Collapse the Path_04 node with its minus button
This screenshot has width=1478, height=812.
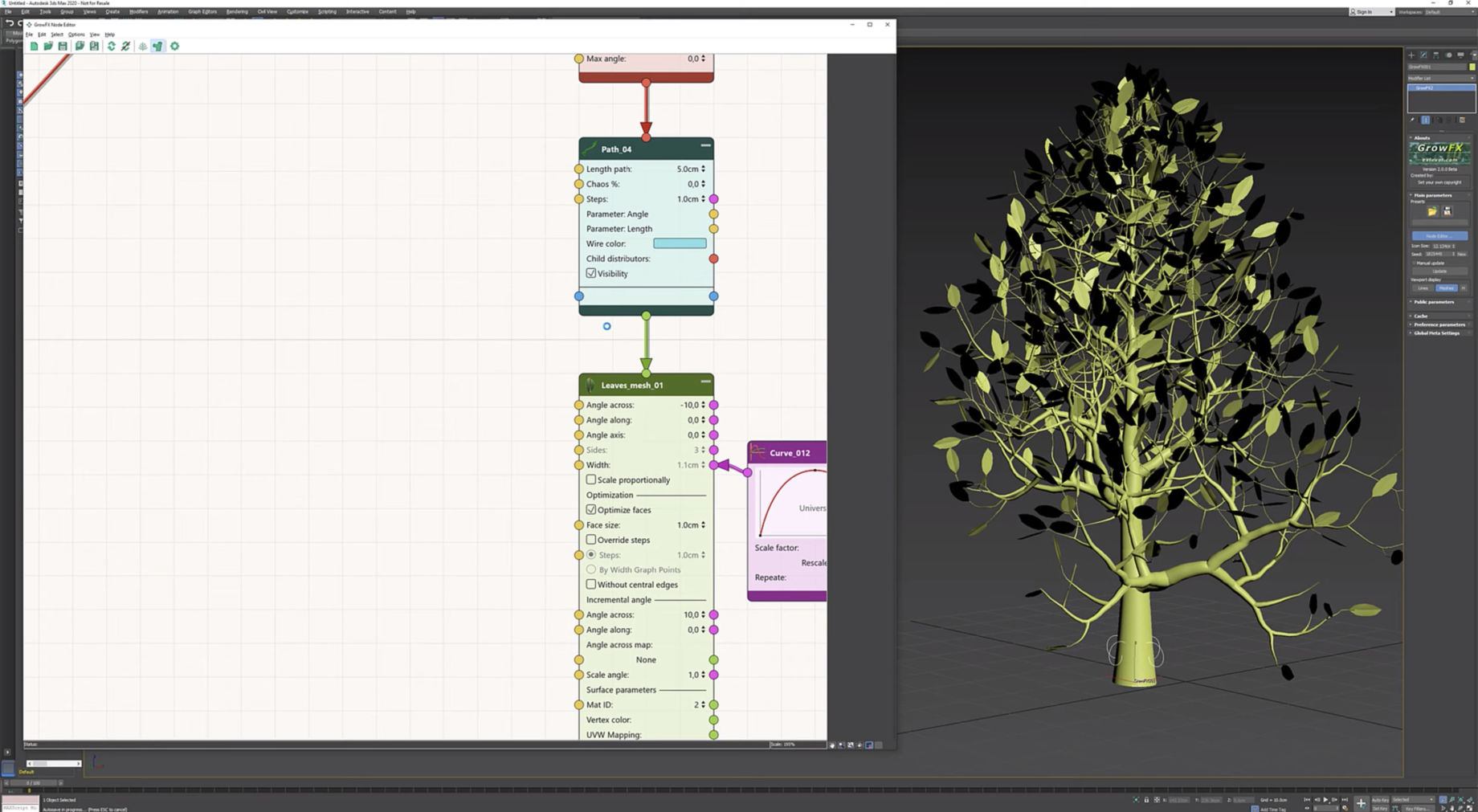(705, 145)
